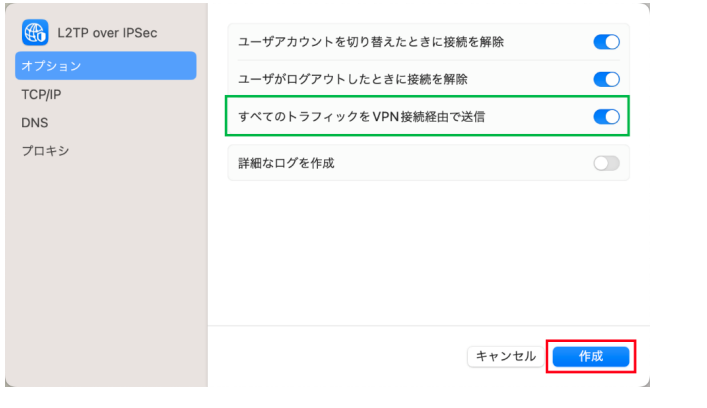
Task: Click the green highlighted VPN traffic row
Action: (427, 116)
